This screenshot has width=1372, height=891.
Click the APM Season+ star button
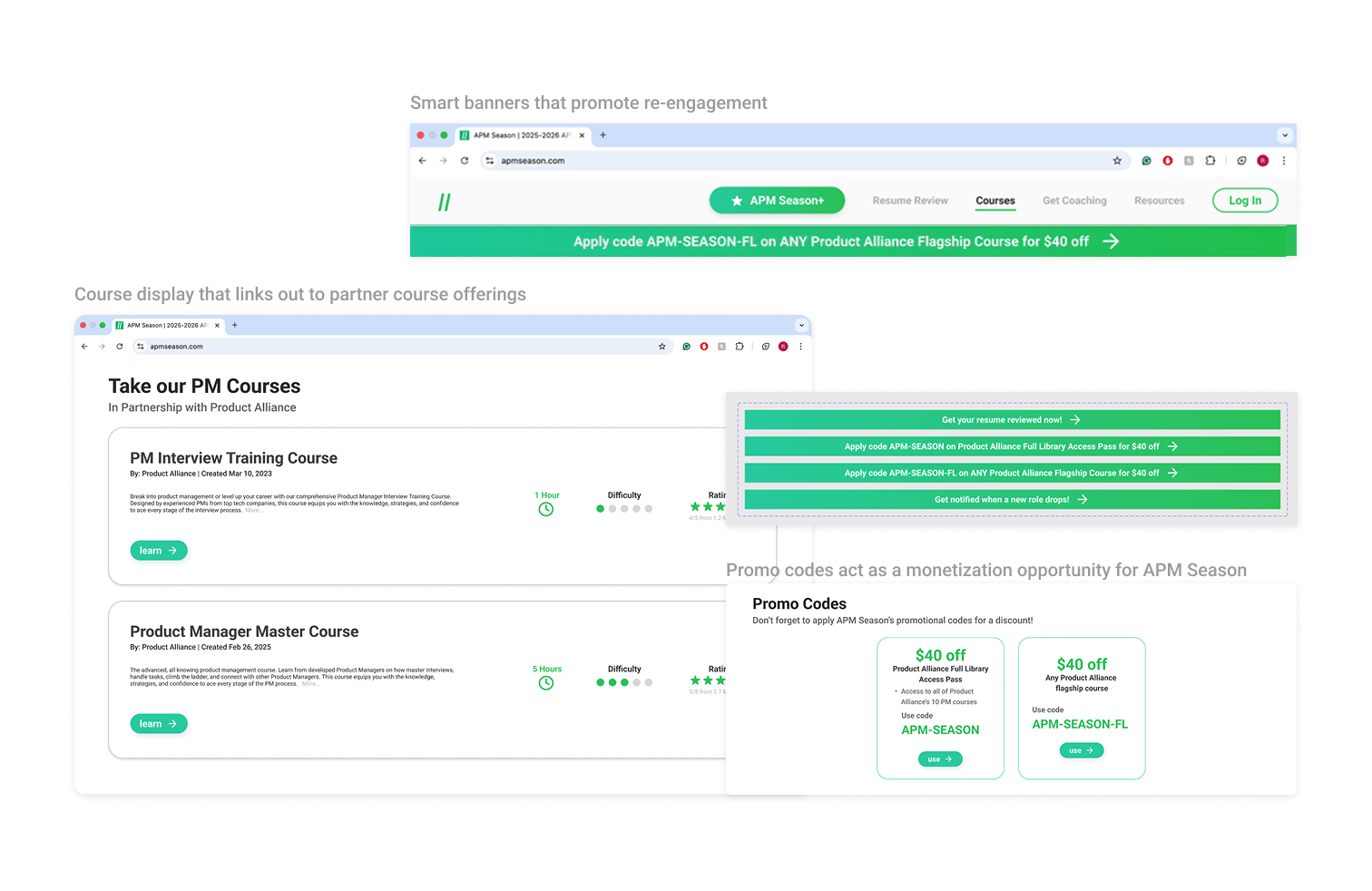pyautogui.click(x=777, y=201)
